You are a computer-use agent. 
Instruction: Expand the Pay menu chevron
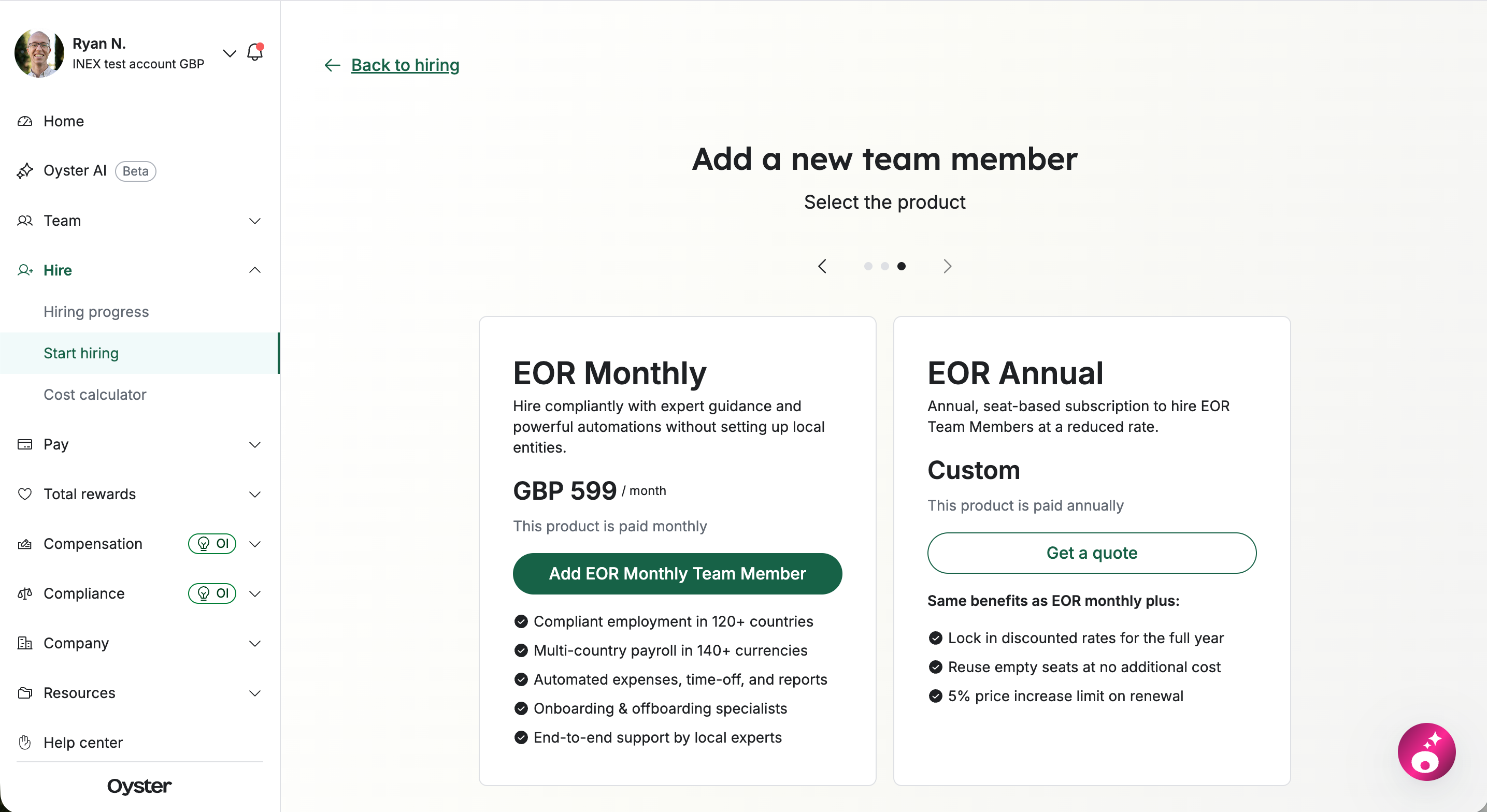click(254, 444)
